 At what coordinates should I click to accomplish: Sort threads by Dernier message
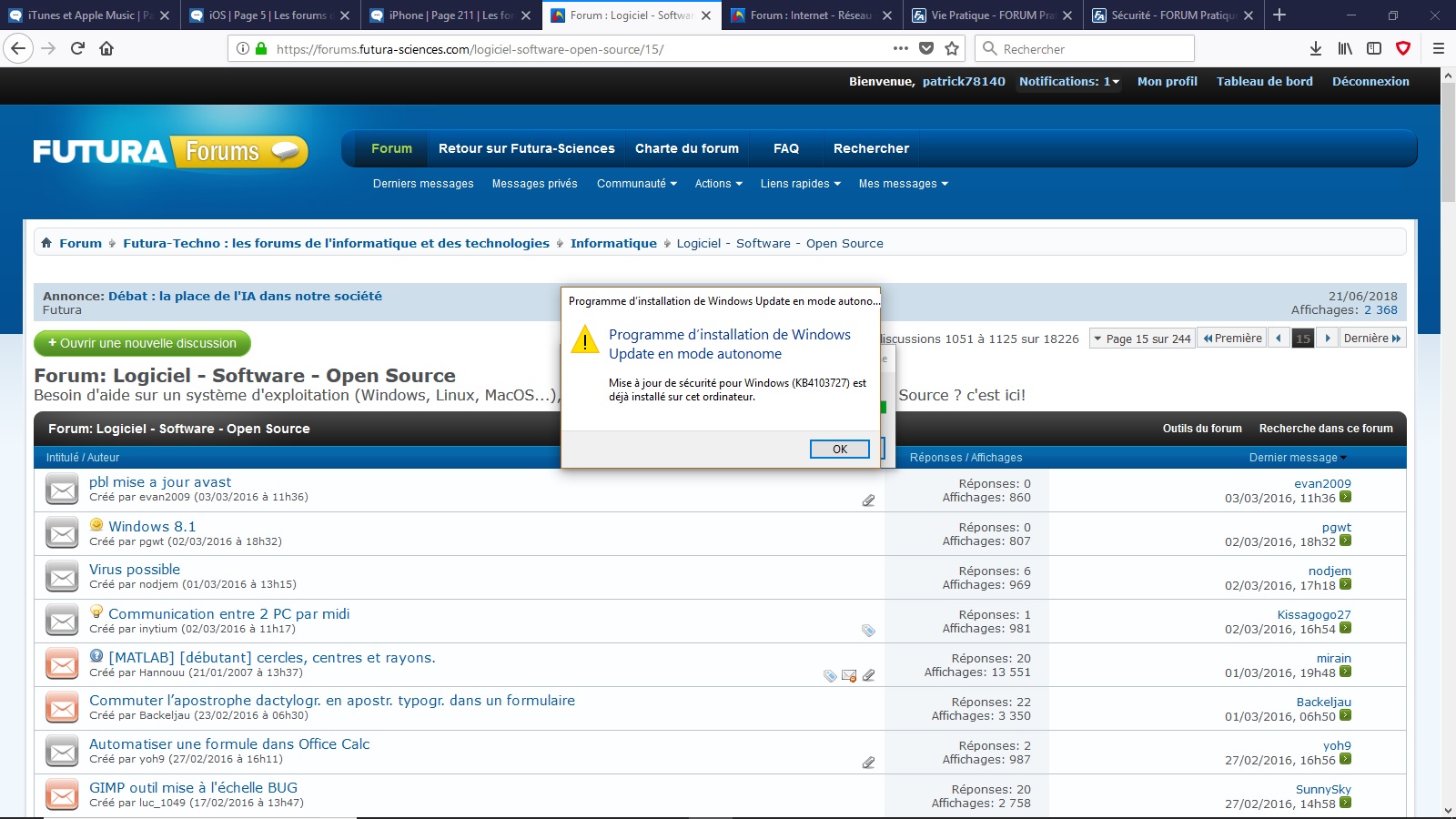(1293, 458)
